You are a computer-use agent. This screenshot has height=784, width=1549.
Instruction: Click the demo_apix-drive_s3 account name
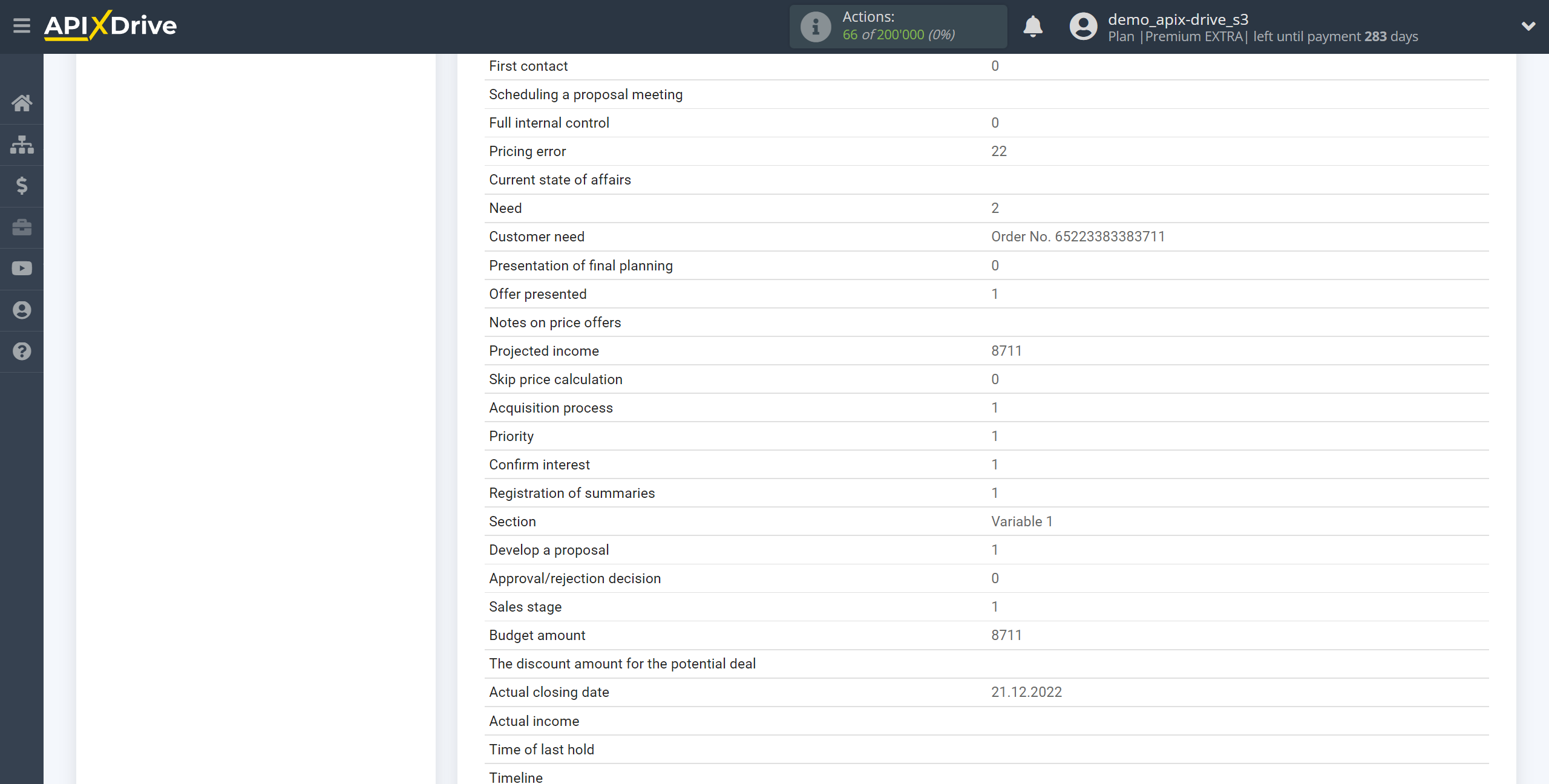coord(1178,19)
